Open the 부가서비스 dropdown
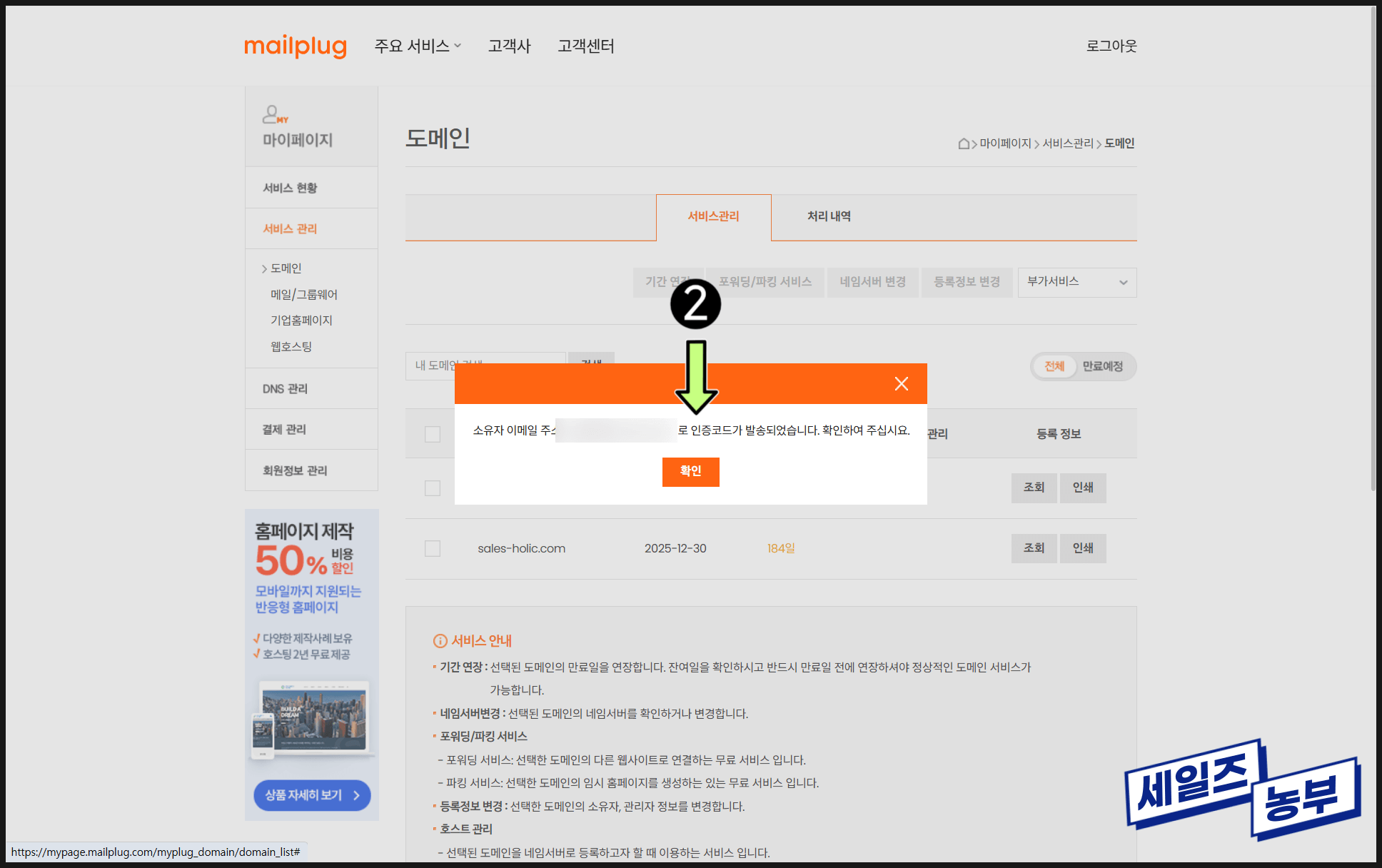This screenshot has width=1382, height=868. (x=1076, y=282)
